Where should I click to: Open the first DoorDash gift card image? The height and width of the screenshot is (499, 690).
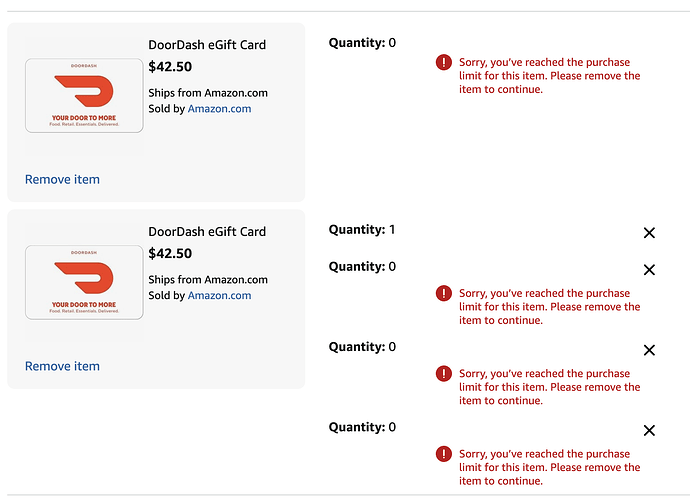tap(84, 96)
